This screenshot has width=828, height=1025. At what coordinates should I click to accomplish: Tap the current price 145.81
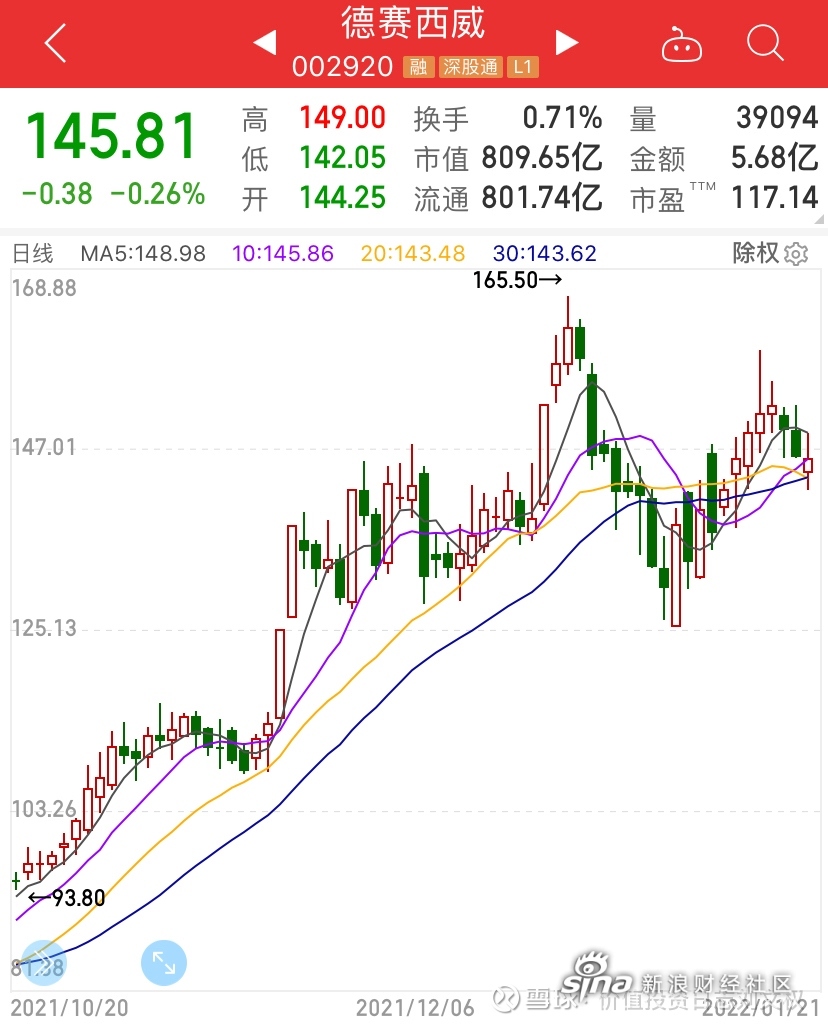111,136
